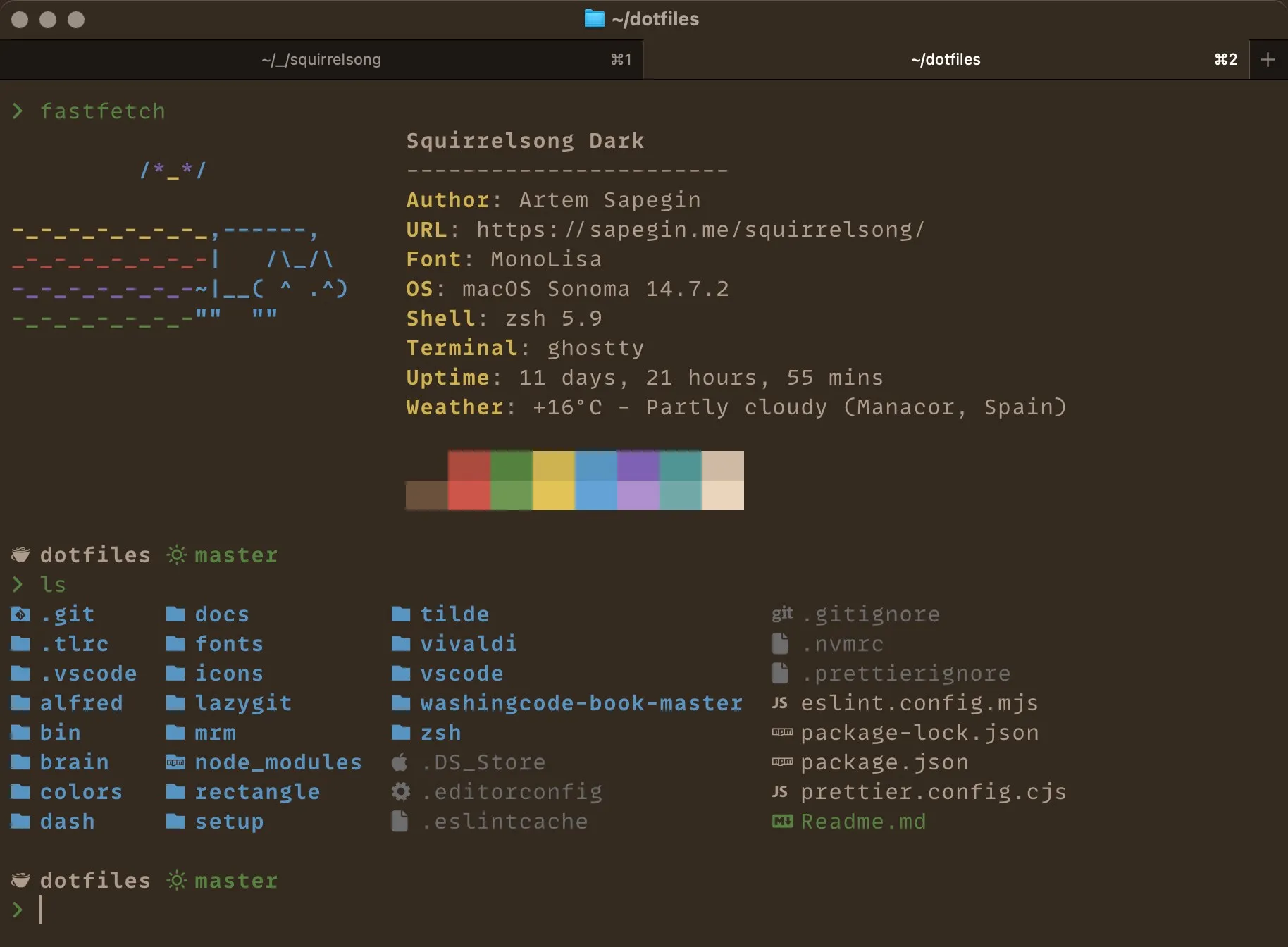
Task: Click the Author: Artem Sapegin line
Action: [553, 200]
